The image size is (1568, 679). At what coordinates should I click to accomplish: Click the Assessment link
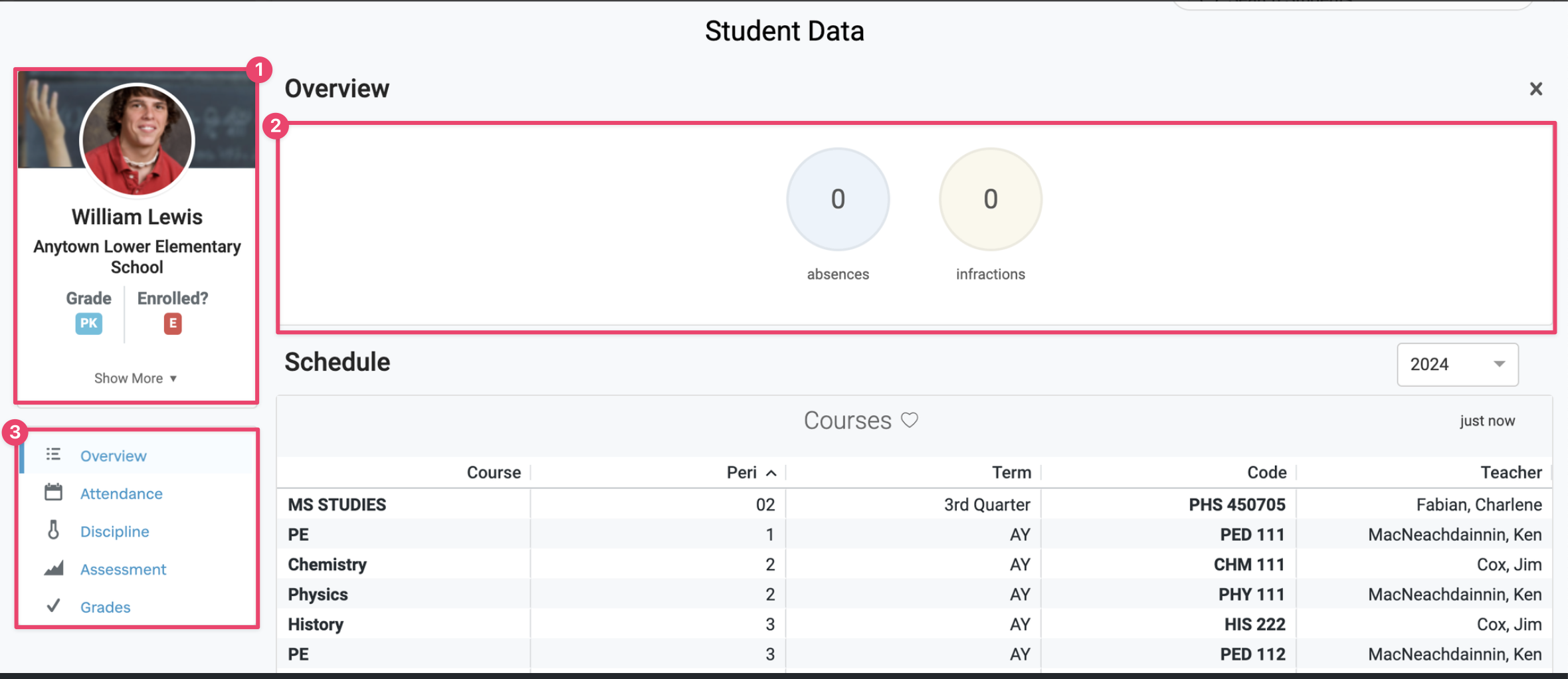coord(123,569)
